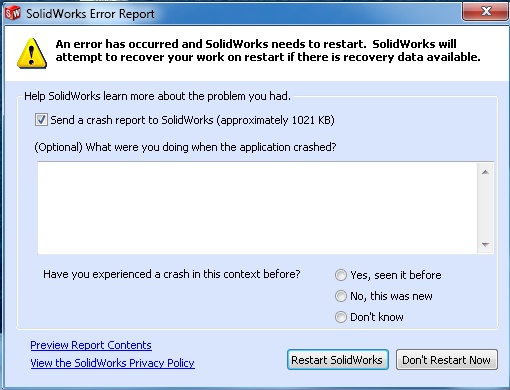Image resolution: width=510 pixels, height=390 pixels.
Task: Click the SolidWorks logo in the title bar
Action: tap(13, 13)
